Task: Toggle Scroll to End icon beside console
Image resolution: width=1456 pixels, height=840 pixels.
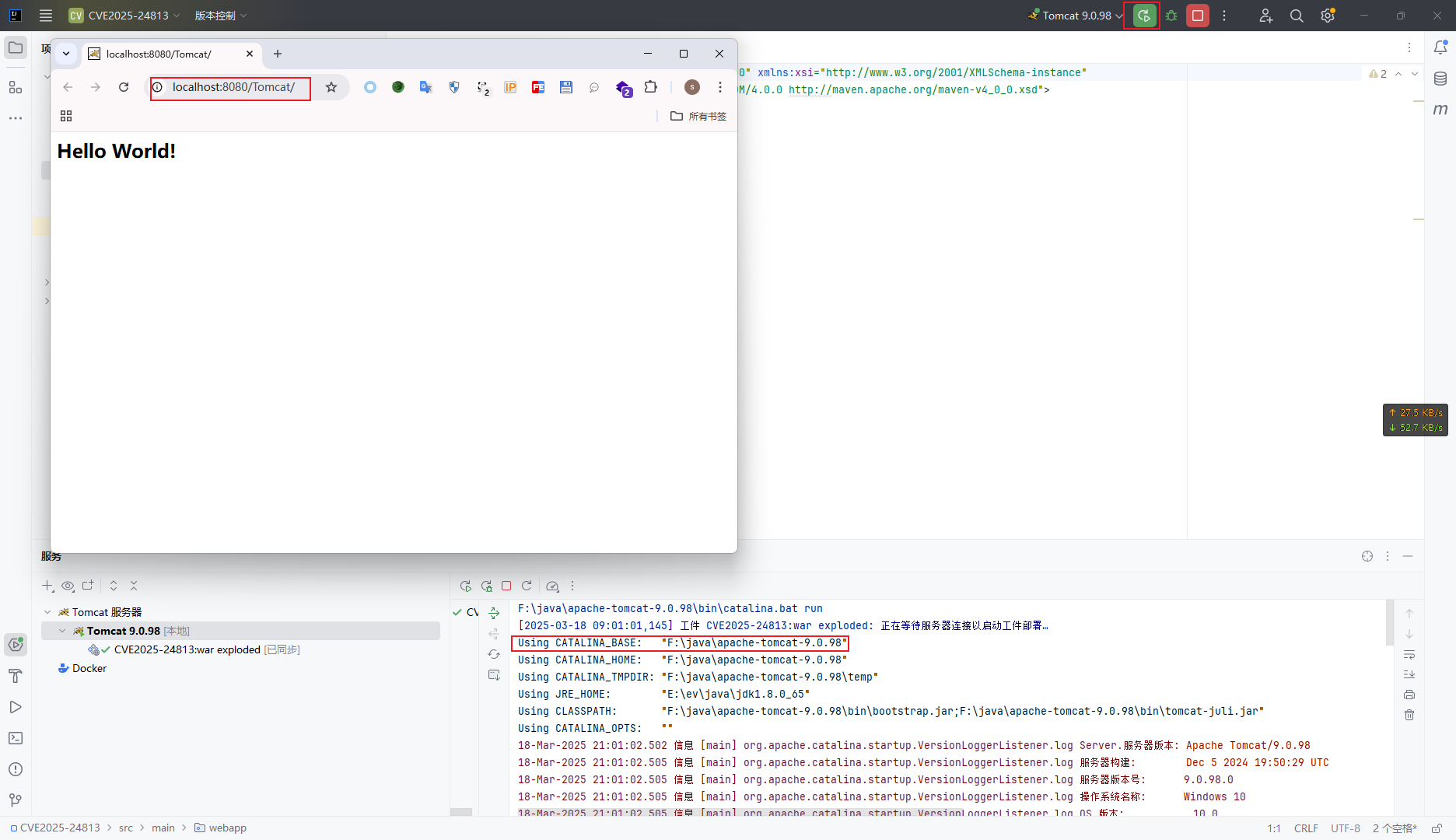Action: (1409, 674)
